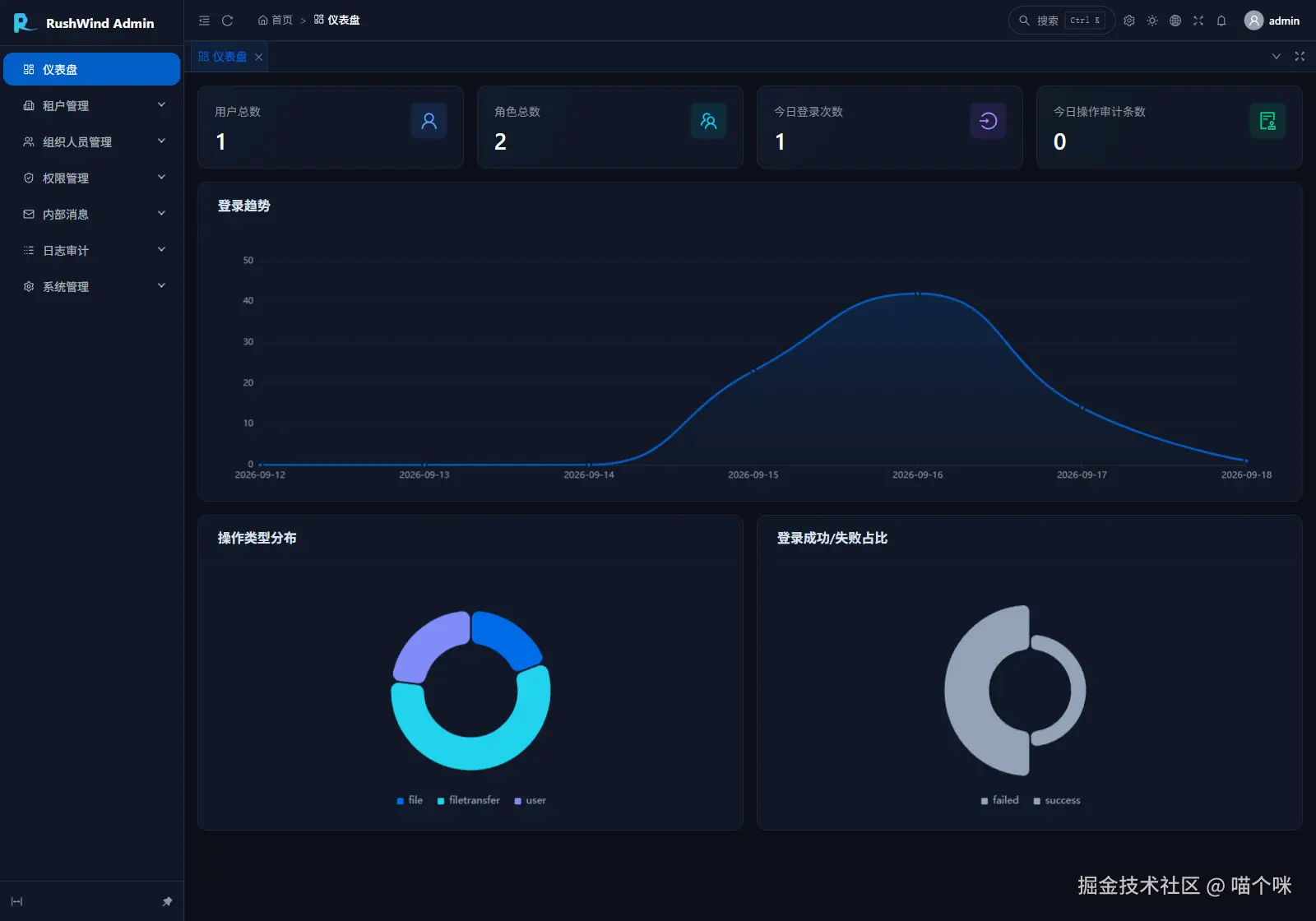
Task: Click the 角色总数 card label
Action: pos(517,112)
